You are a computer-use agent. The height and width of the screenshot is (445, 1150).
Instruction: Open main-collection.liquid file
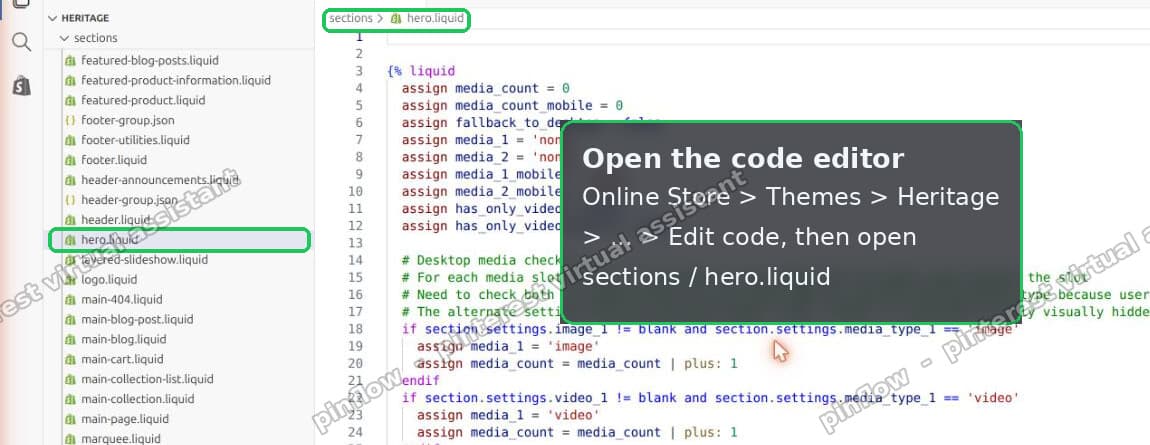tap(138, 399)
